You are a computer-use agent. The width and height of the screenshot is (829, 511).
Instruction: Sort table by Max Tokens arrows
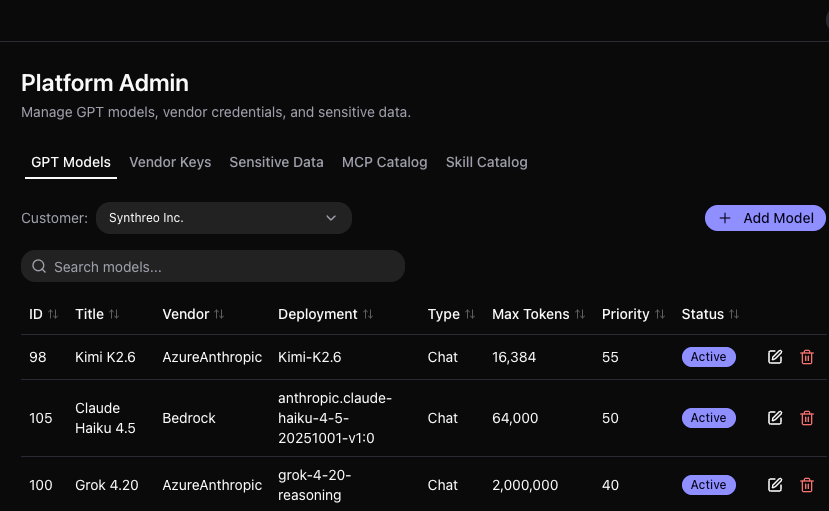pos(580,314)
